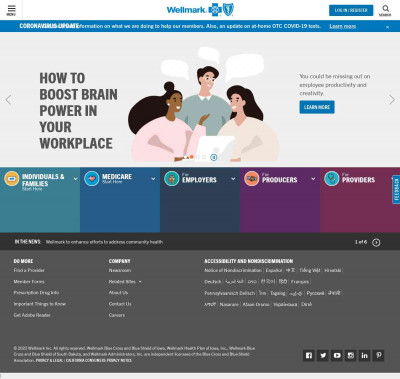Select Deutsch language link

[213, 282]
